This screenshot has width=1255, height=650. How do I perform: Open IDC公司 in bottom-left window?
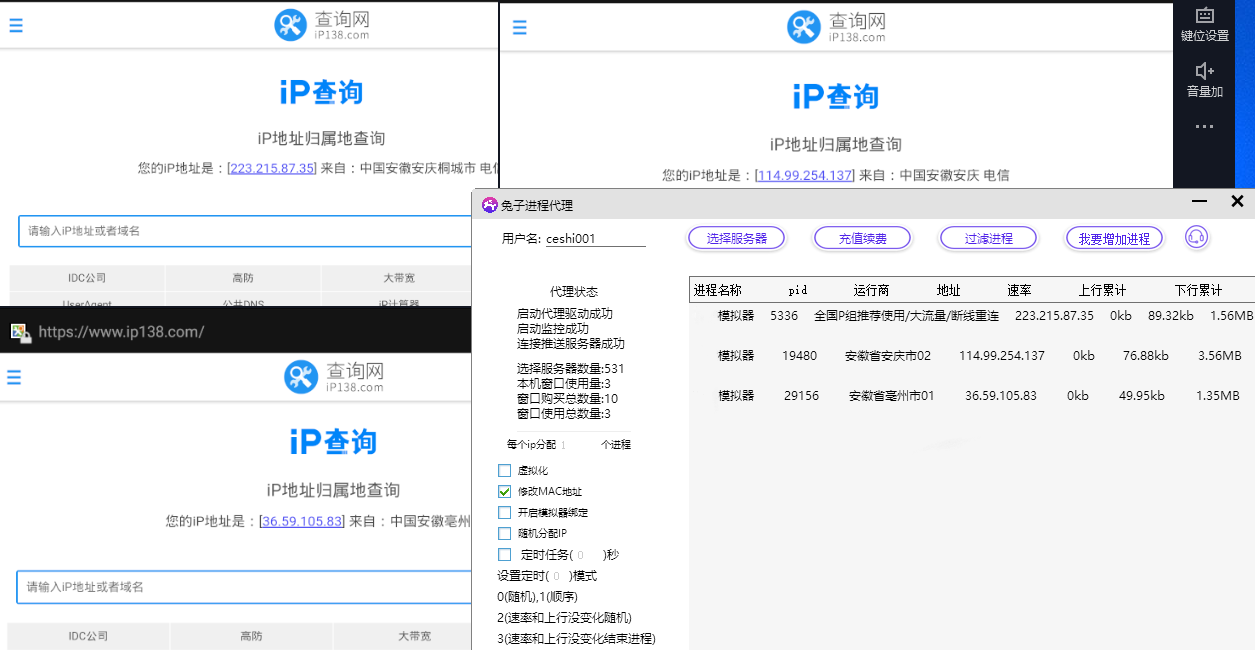[x=88, y=636]
